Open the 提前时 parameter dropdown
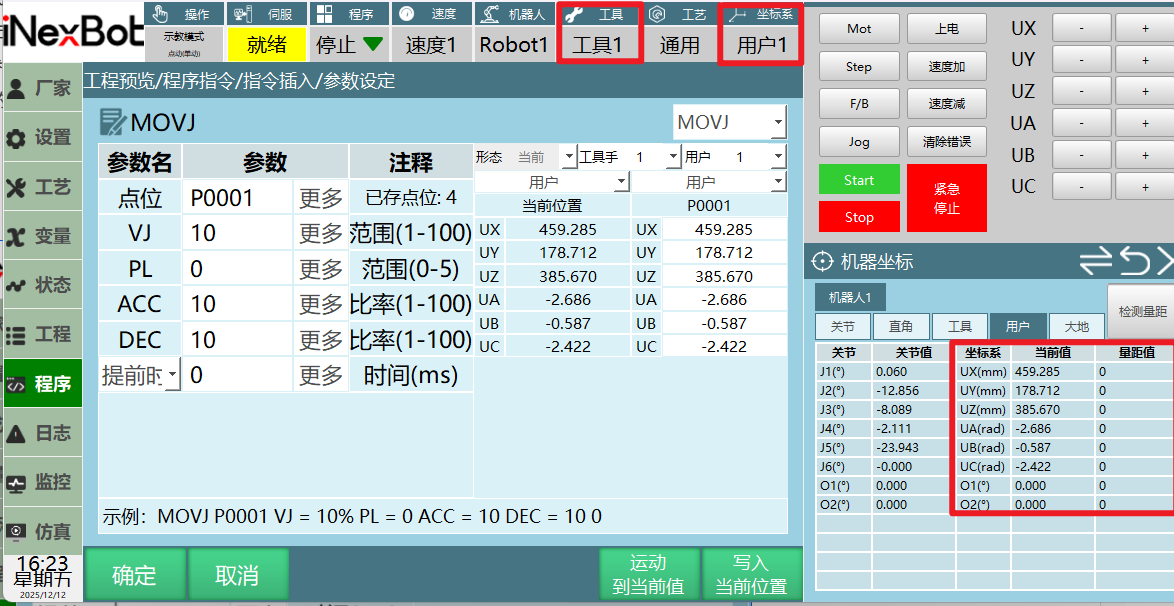1174x606 pixels. click(140, 374)
